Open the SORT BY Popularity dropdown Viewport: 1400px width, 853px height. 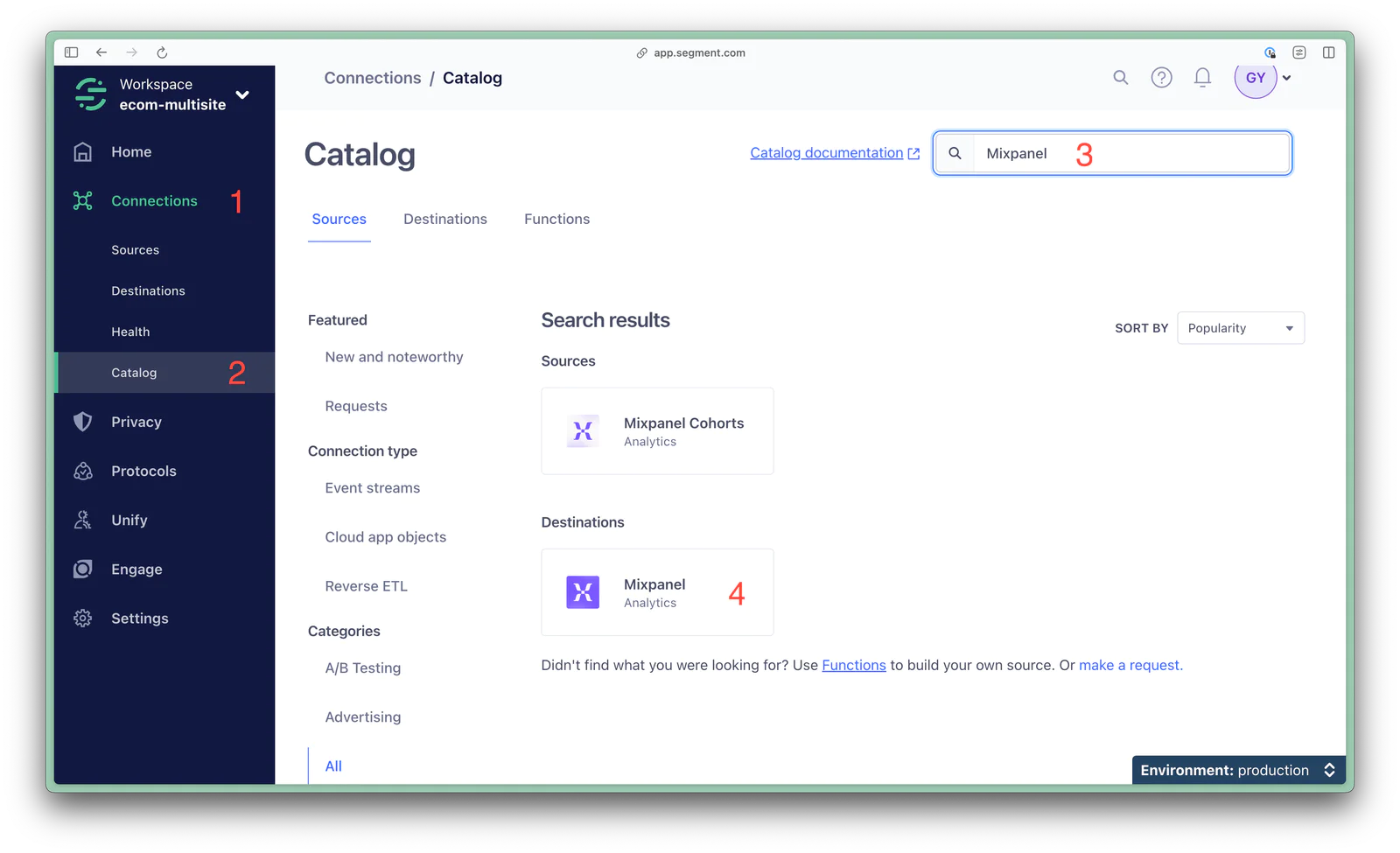click(x=1241, y=327)
